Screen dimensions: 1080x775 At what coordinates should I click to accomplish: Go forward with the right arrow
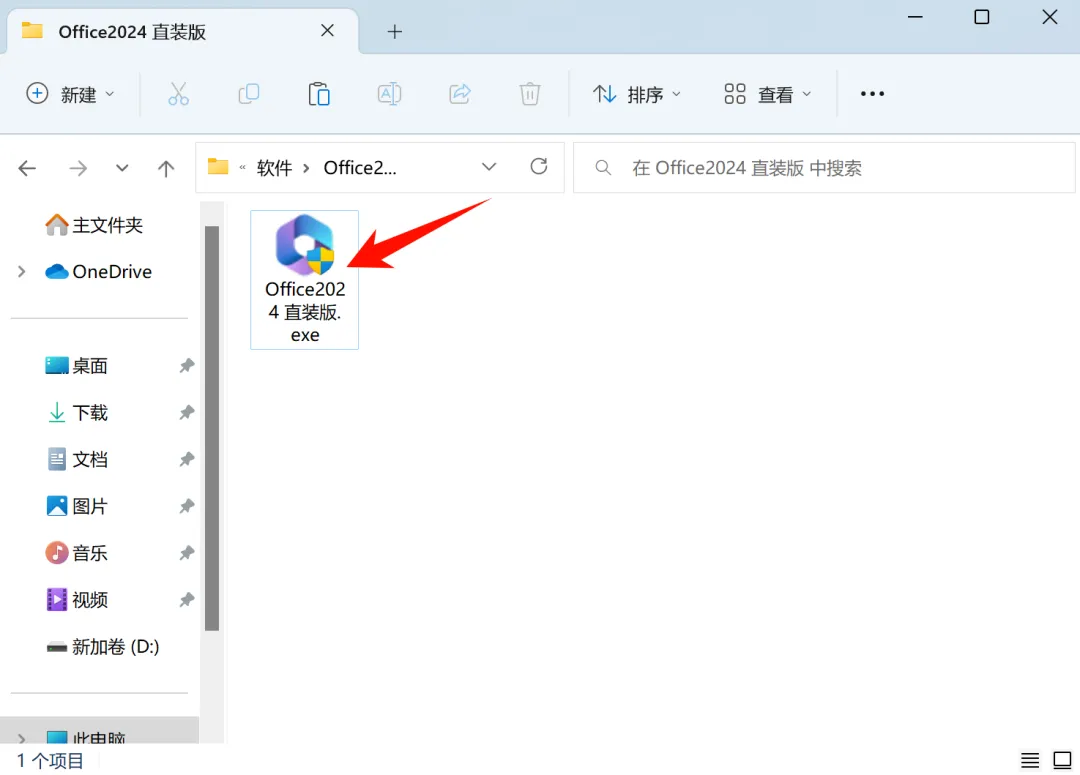78,168
